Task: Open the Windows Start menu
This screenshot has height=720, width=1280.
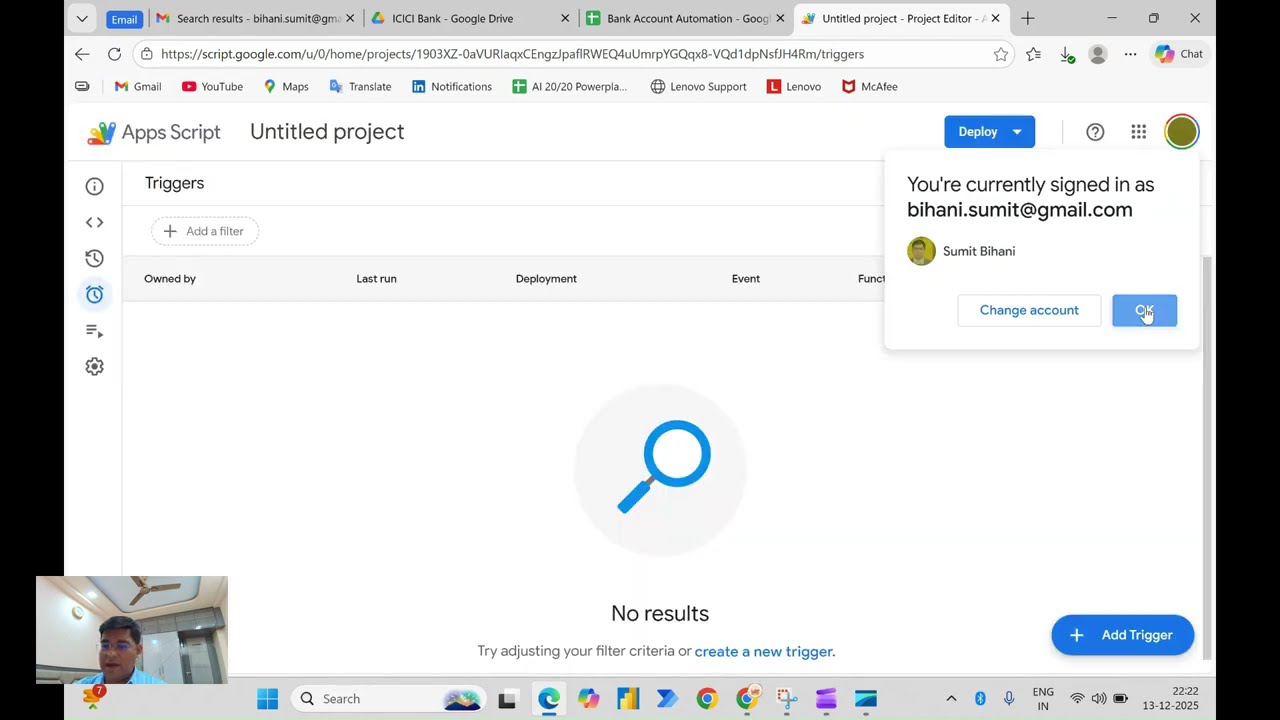Action: coord(268,699)
